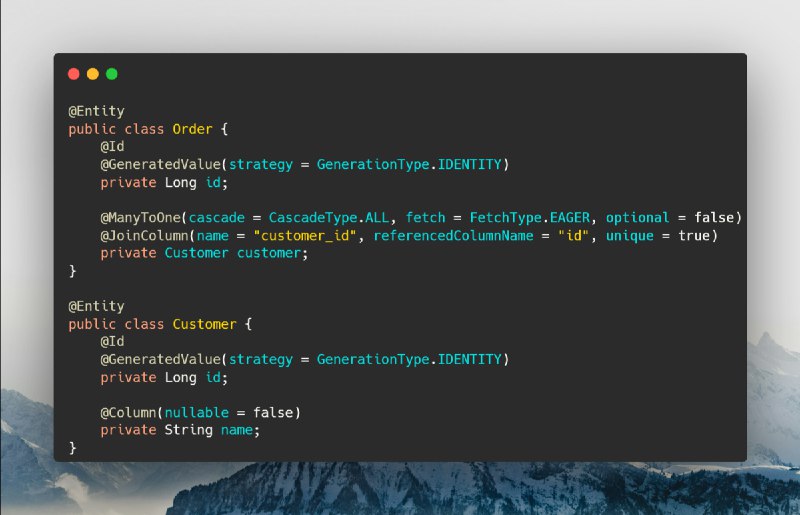Select "false" after nullable
800x515 pixels.
pyautogui.click(x=273, y=412)
